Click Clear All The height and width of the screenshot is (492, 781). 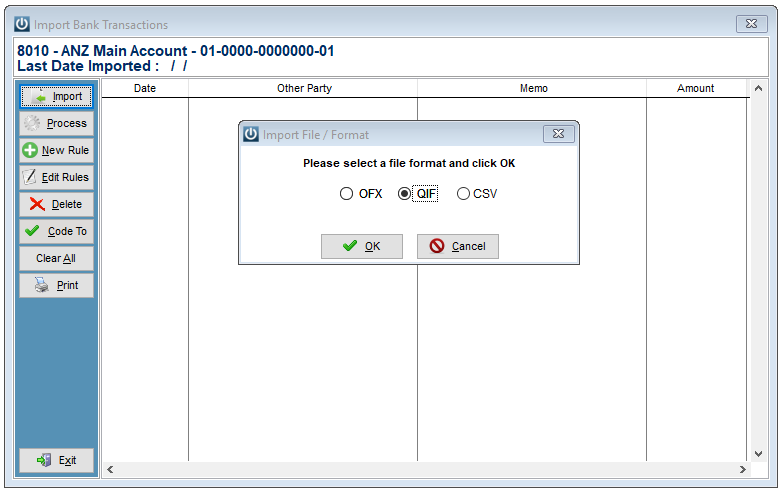pos(56,258)
